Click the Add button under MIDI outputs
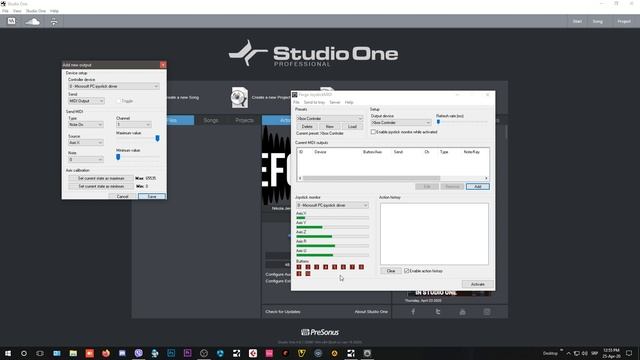Image resolution: width=640 pixels, height=360 pixels. coord(478,187)
